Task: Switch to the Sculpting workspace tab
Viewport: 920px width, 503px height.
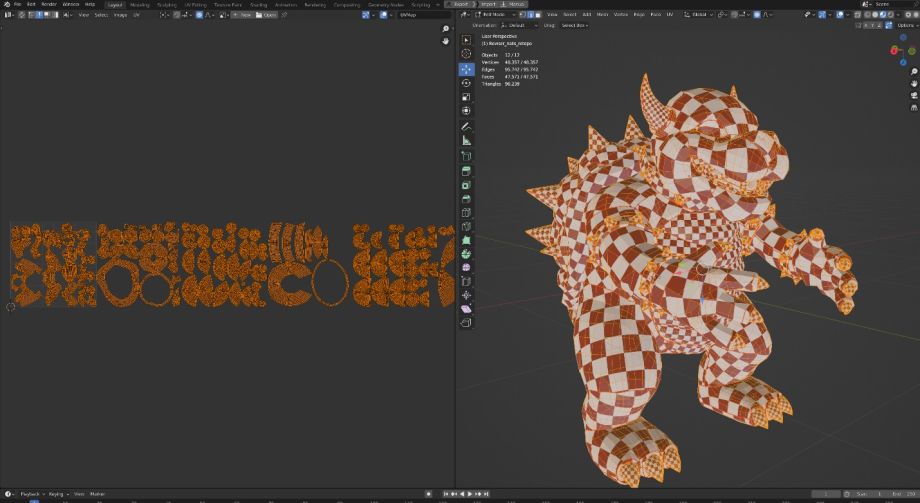Action: (167, 5)
